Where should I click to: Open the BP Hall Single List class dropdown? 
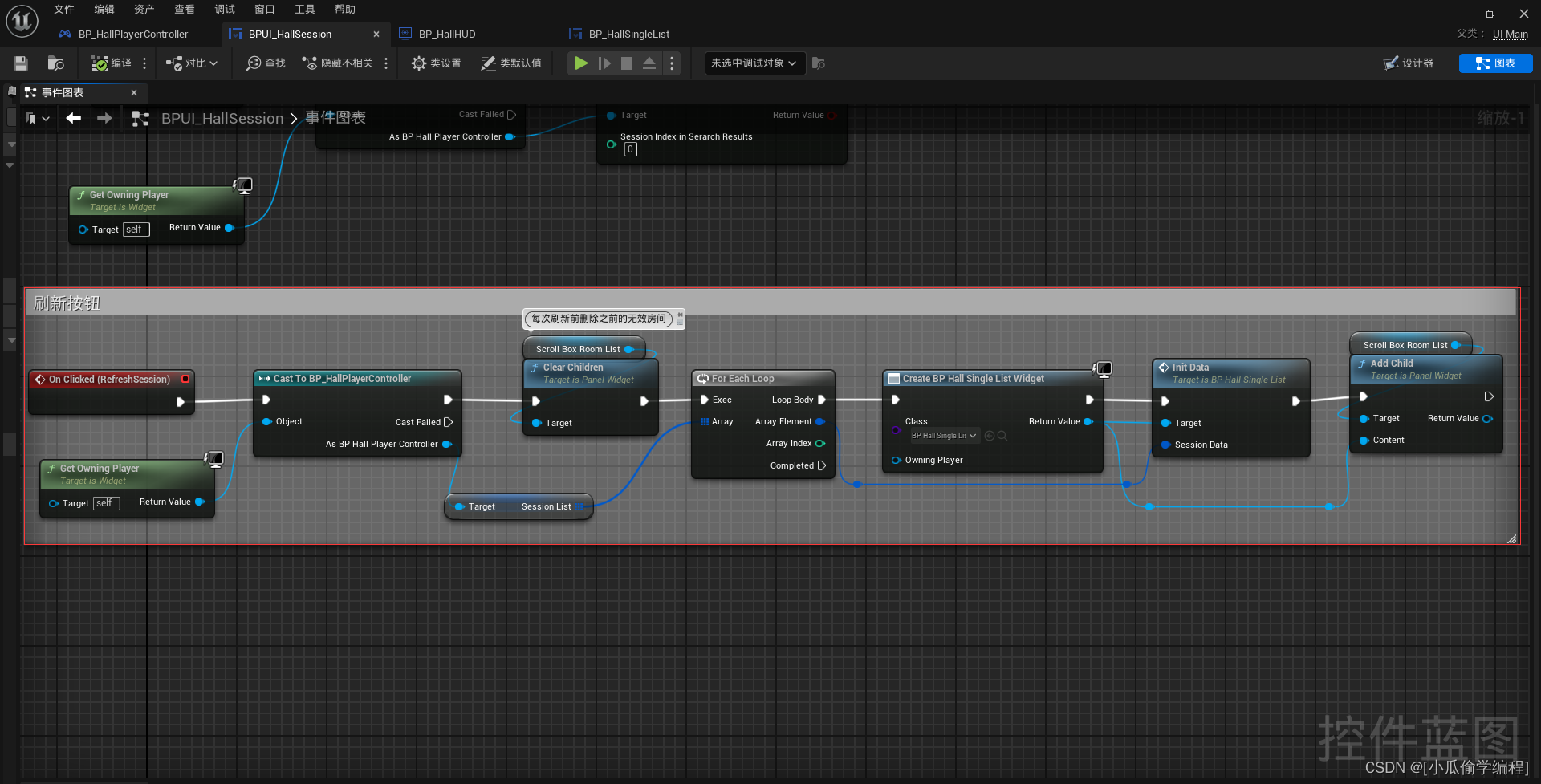pyautogui.click(x=944, y=436)
